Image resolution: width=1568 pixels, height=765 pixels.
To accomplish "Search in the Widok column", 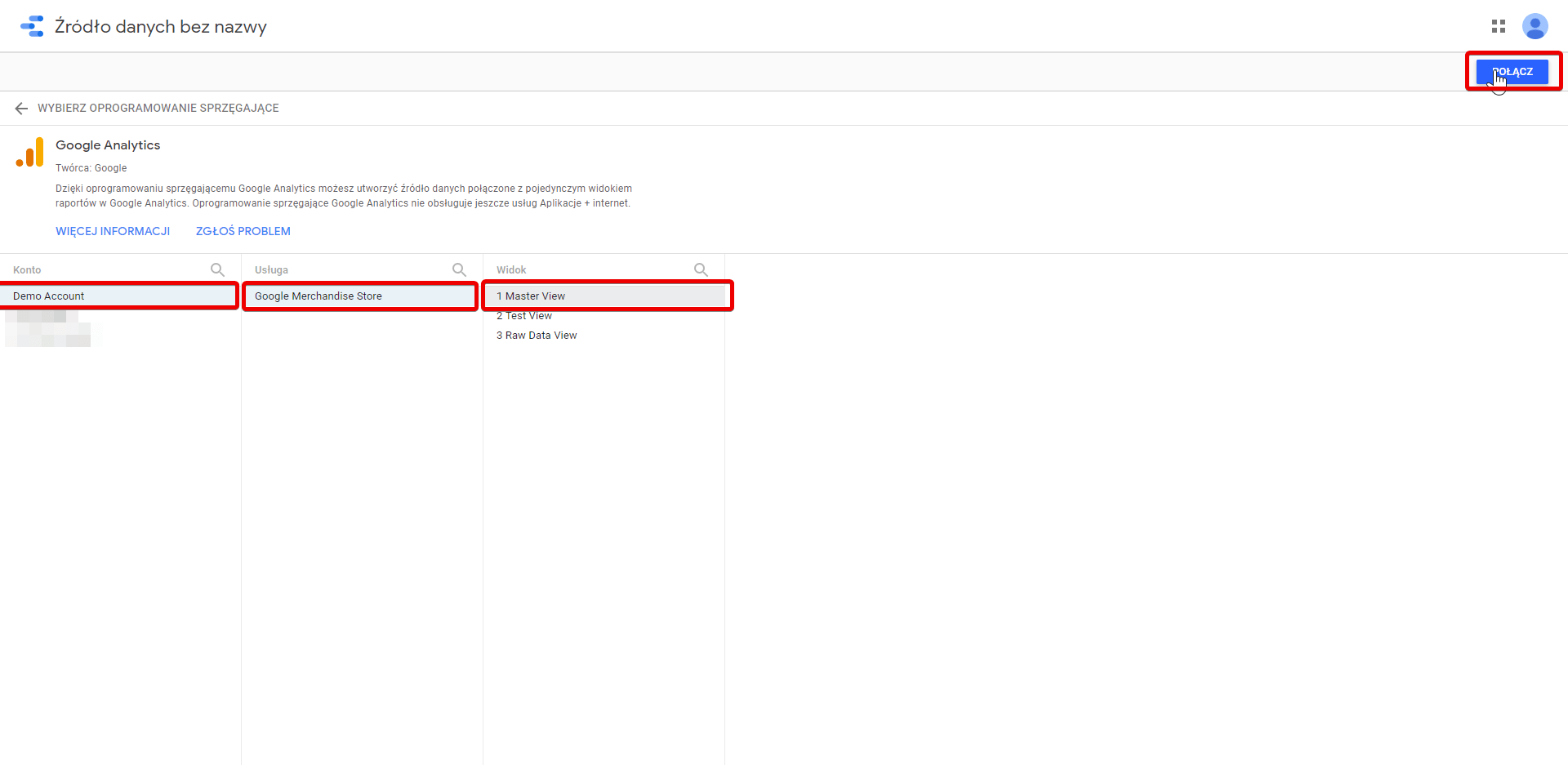I will click(x=701, y=269).
